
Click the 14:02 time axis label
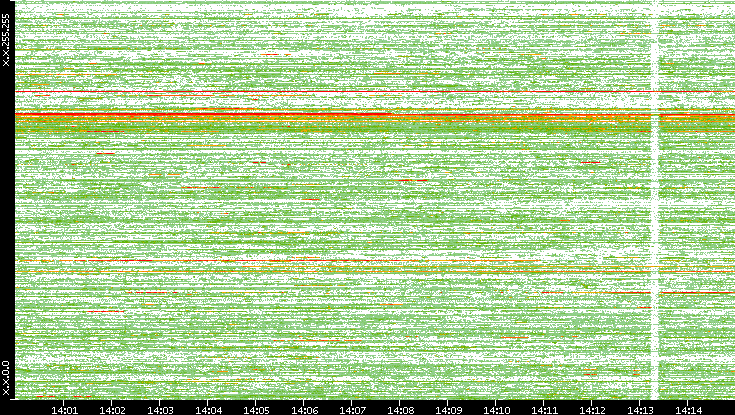pyautogui.click(x=112, y=410)
